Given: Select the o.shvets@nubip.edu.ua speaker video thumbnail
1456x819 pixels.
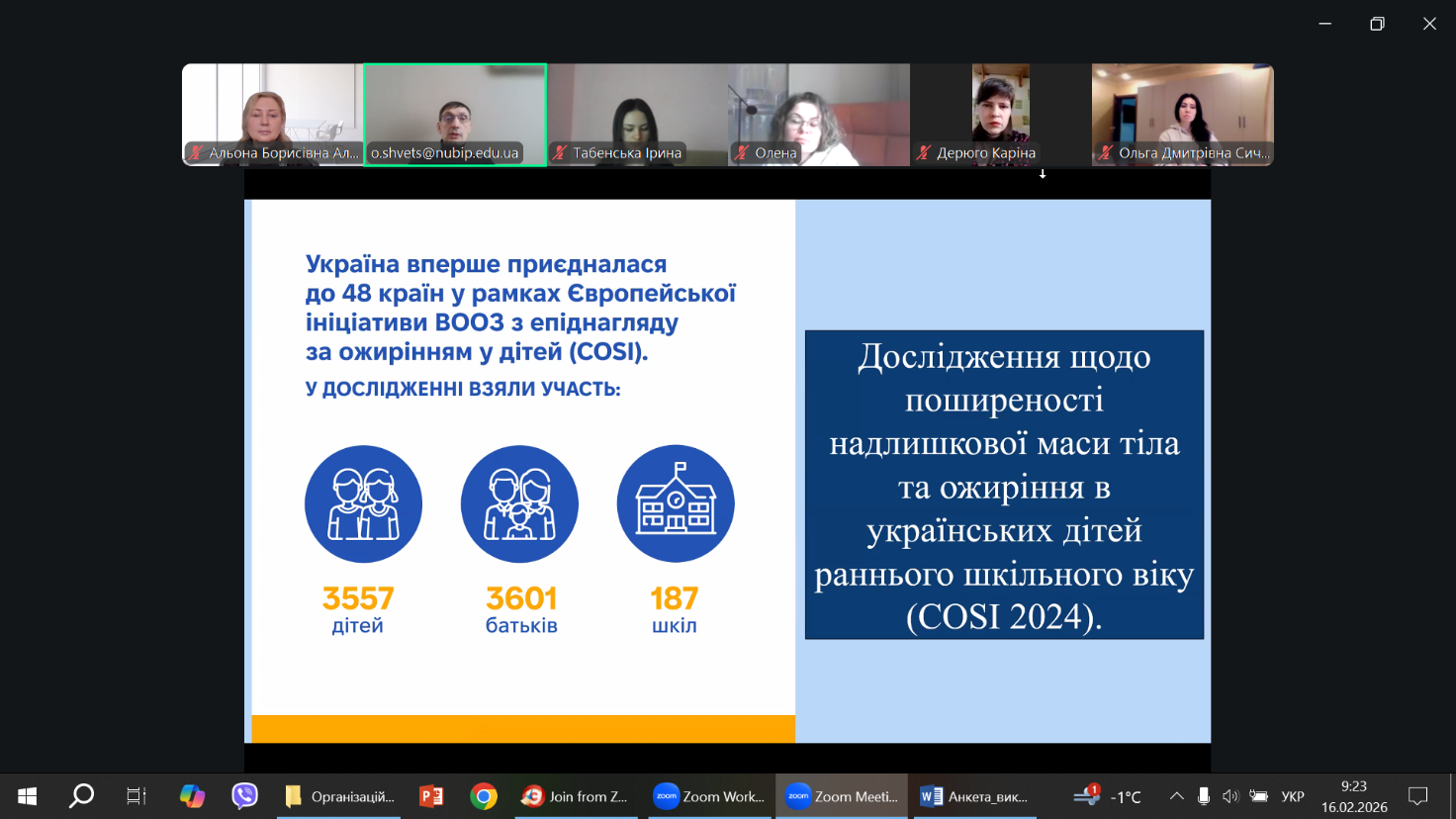Looking at the screenshot, I should [x=455, y=115].
